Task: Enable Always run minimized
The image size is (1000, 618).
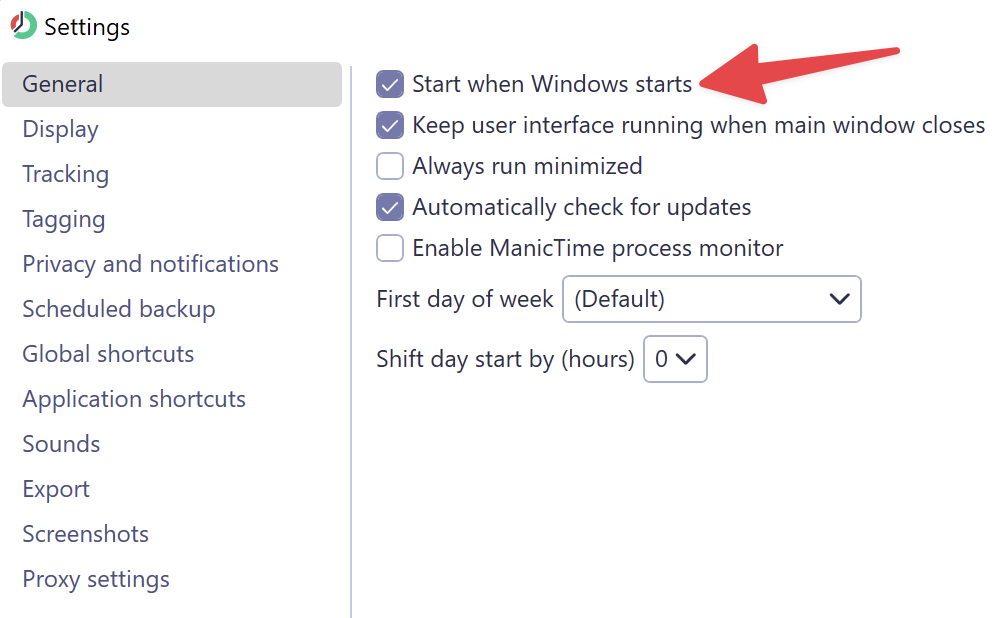Action: [390, 166]
